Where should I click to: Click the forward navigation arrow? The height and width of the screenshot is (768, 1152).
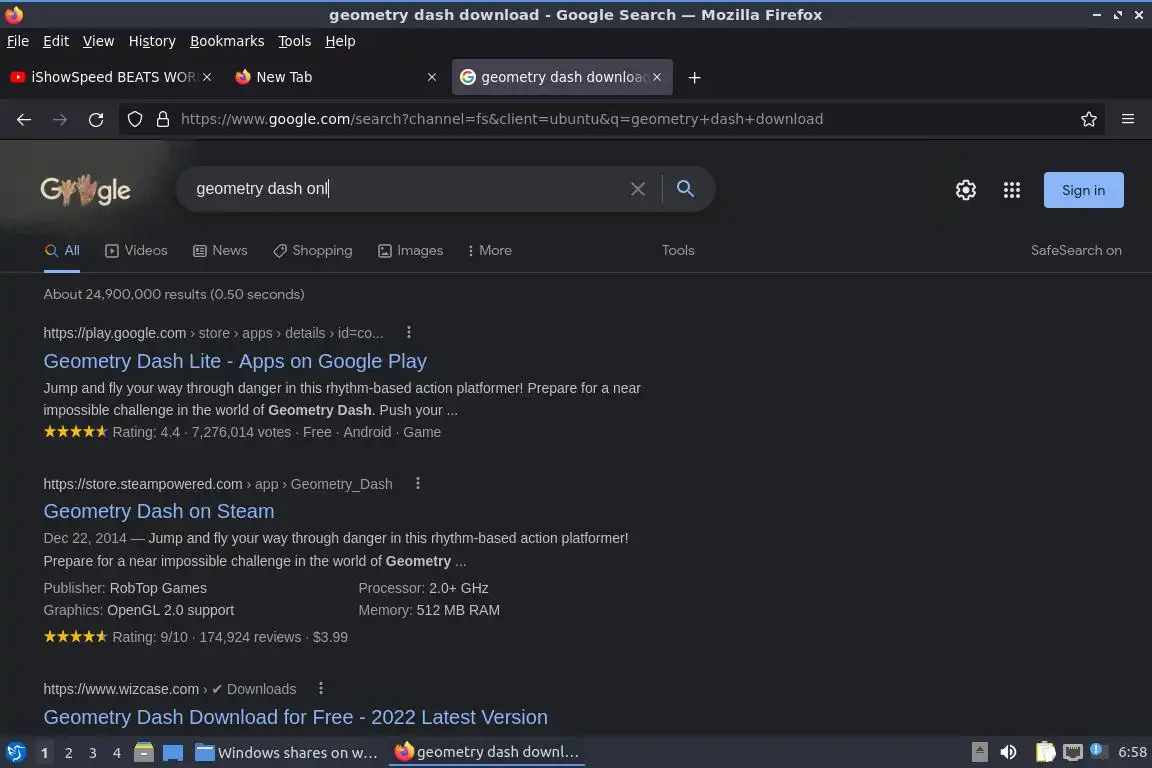60,119
